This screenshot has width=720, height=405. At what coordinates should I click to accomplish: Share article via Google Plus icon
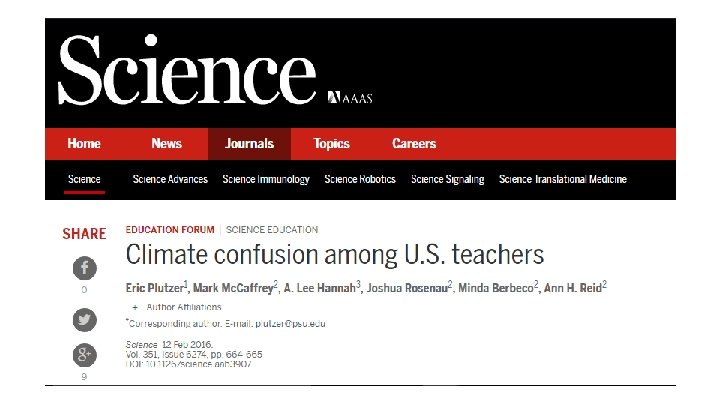pos(84,354)
